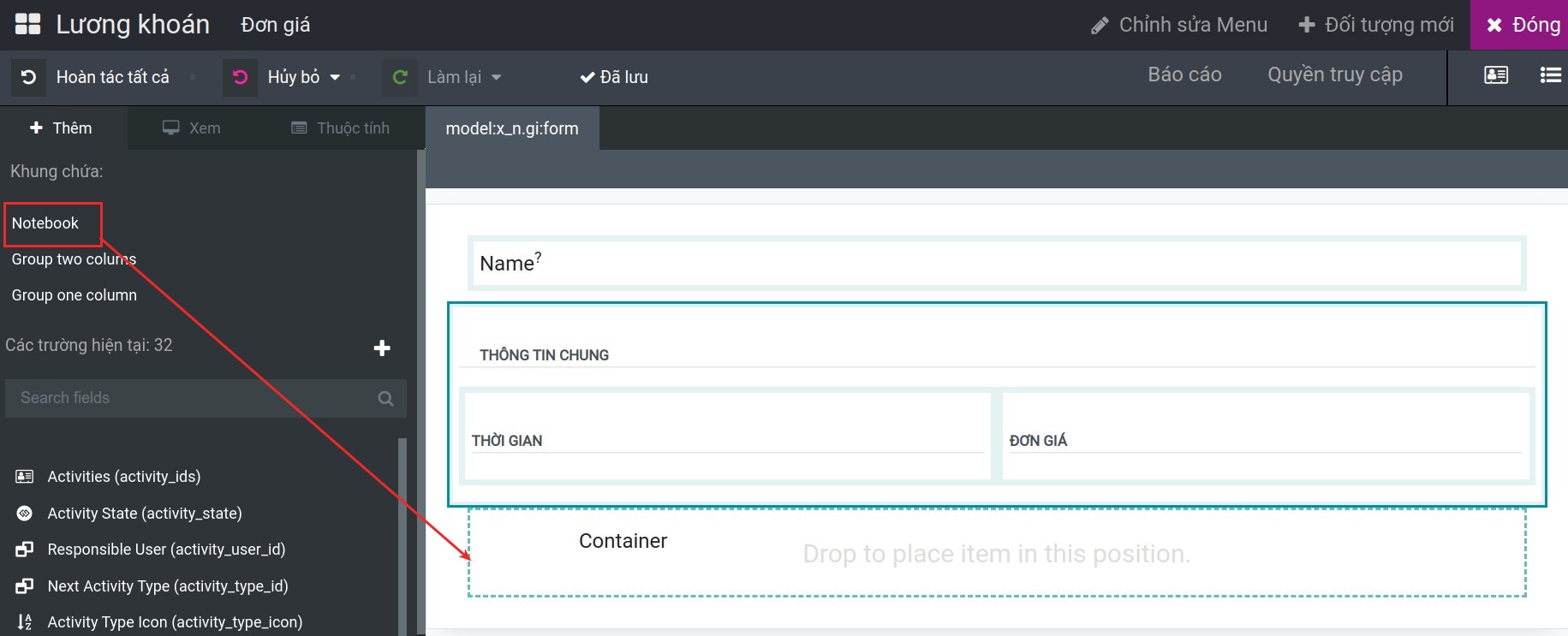Open Làm lại dropdown arrow

click(x=497, y=77)
